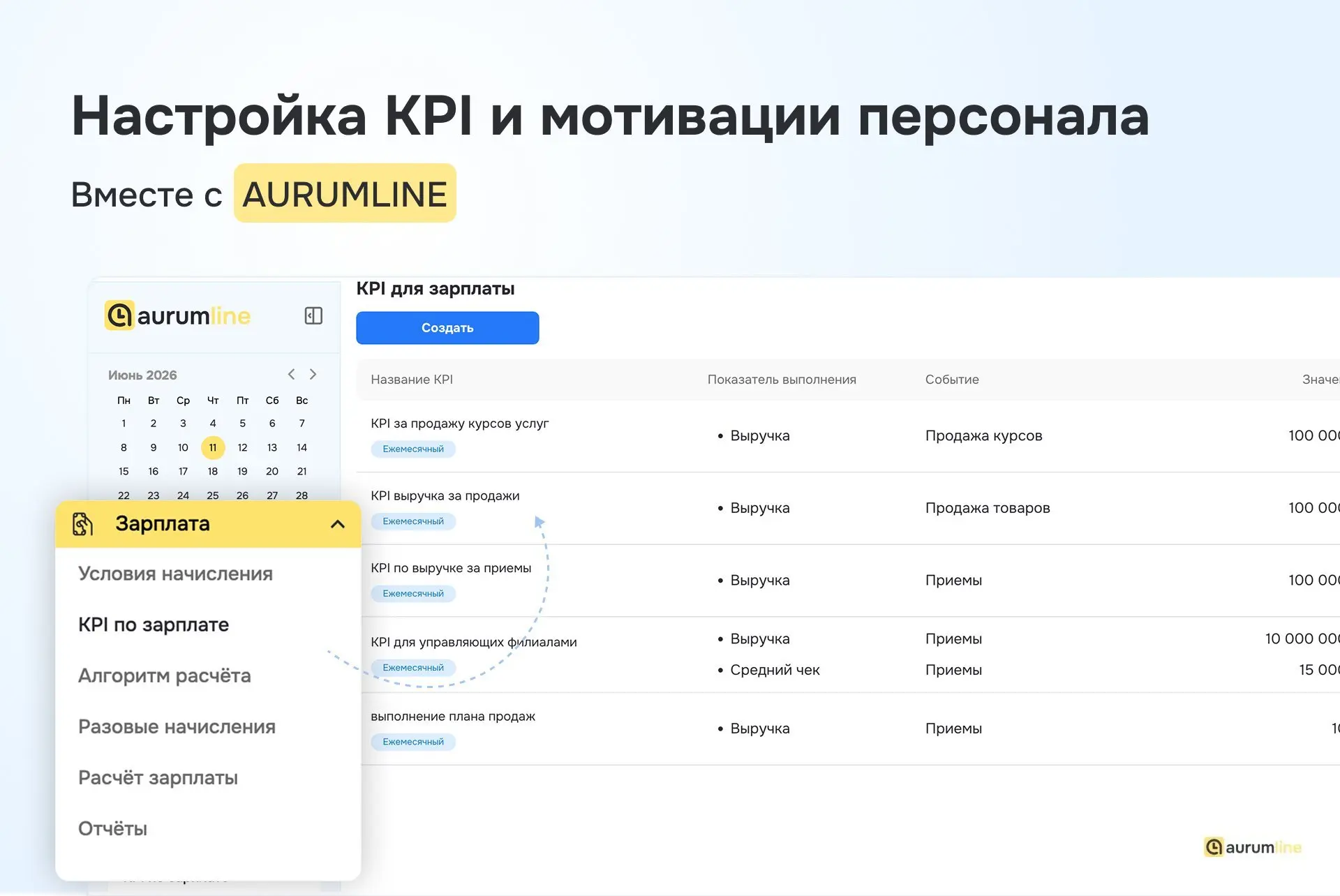Screen dimensions: 1340x896
Task: Collapse the sidebar using the panel icon
Action: pos(313,315)
